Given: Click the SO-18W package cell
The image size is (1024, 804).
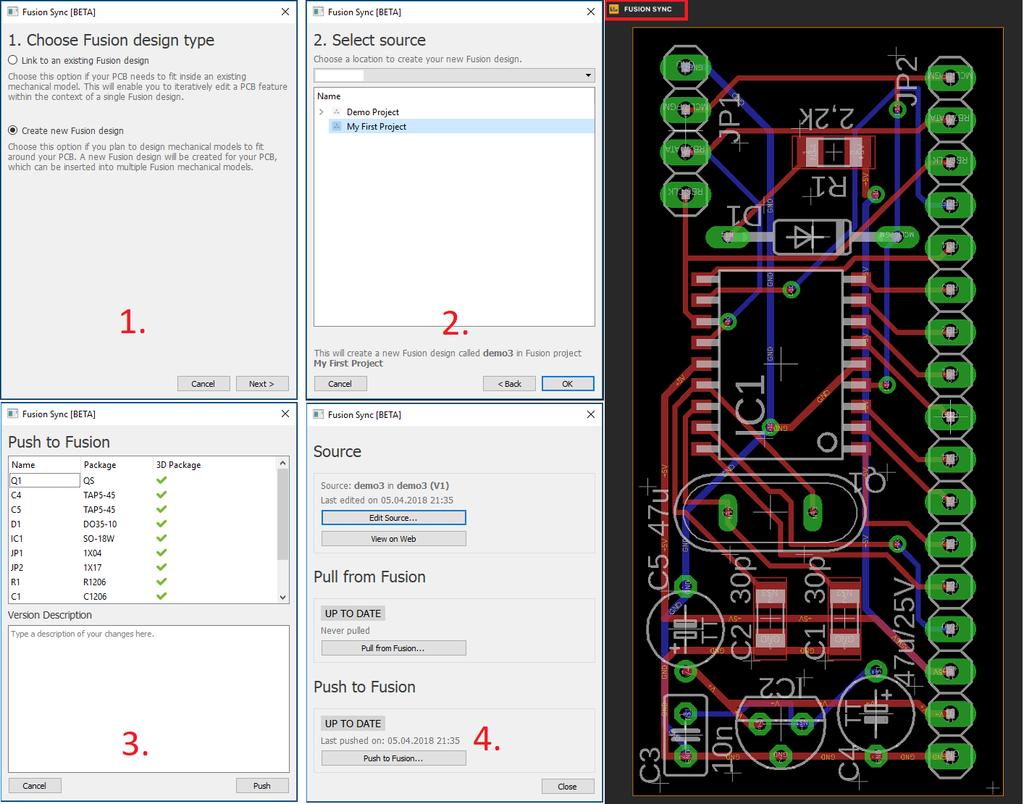Looking at the screenshot, I should click(x=99, y=538).
